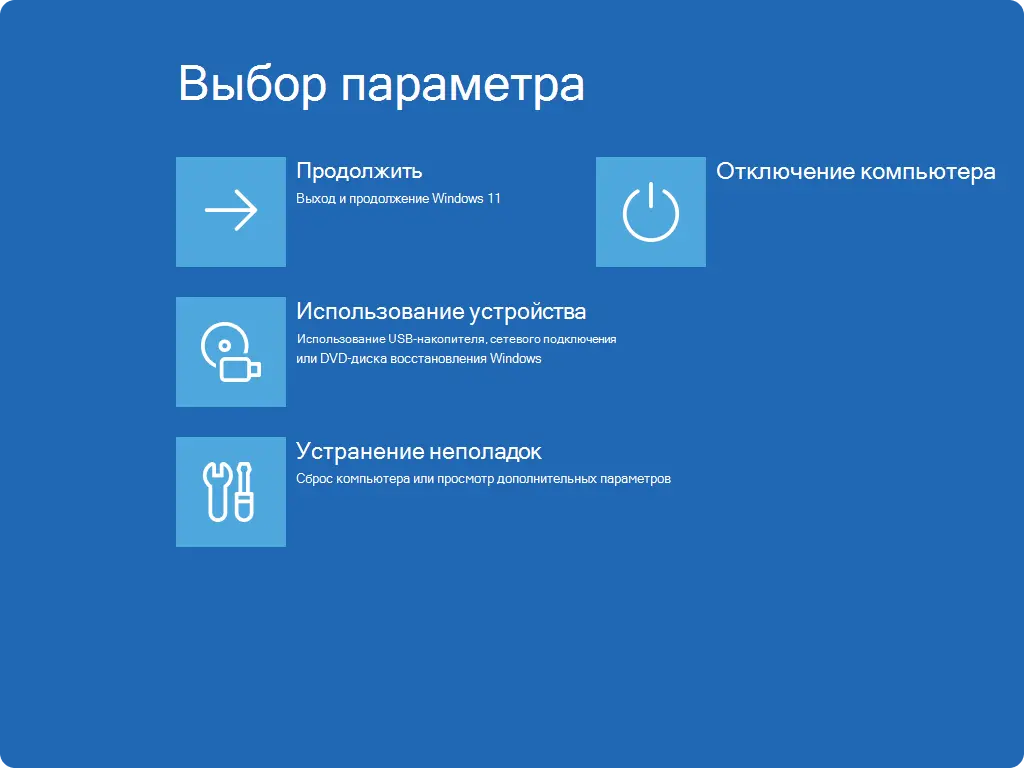1024x768 pixels.
Task: Click the right arrow Continue icon
Action: tap(231, 211)
